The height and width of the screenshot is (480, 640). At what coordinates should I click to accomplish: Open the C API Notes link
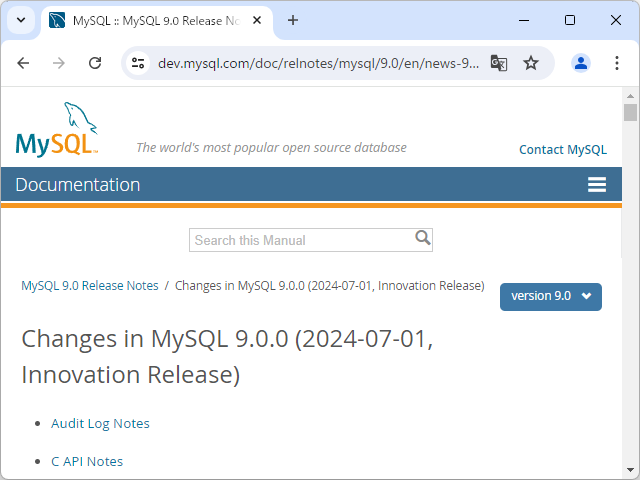pyautogui.click(x=87, y=461)
